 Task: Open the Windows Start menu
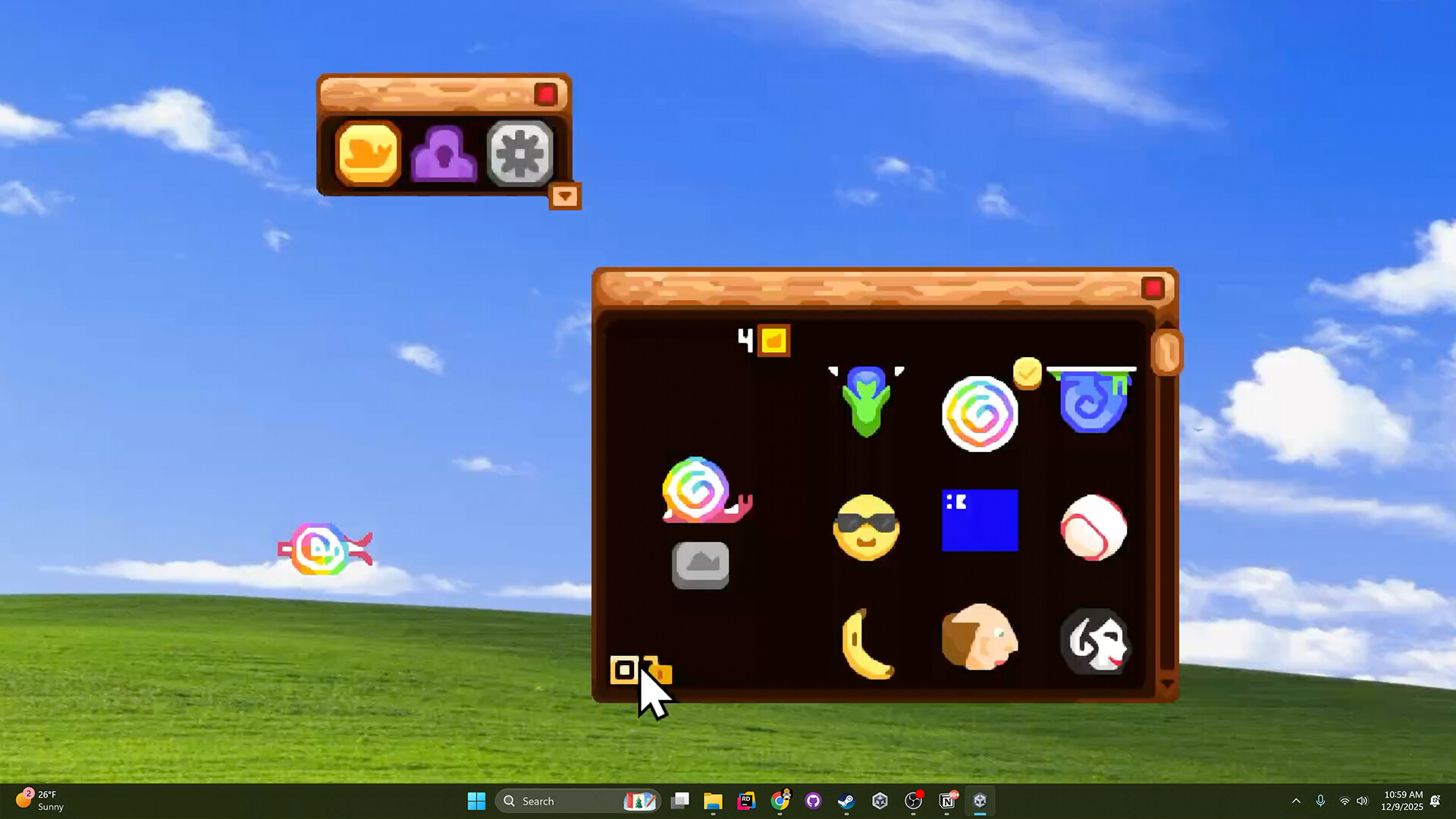pos(476,800)
